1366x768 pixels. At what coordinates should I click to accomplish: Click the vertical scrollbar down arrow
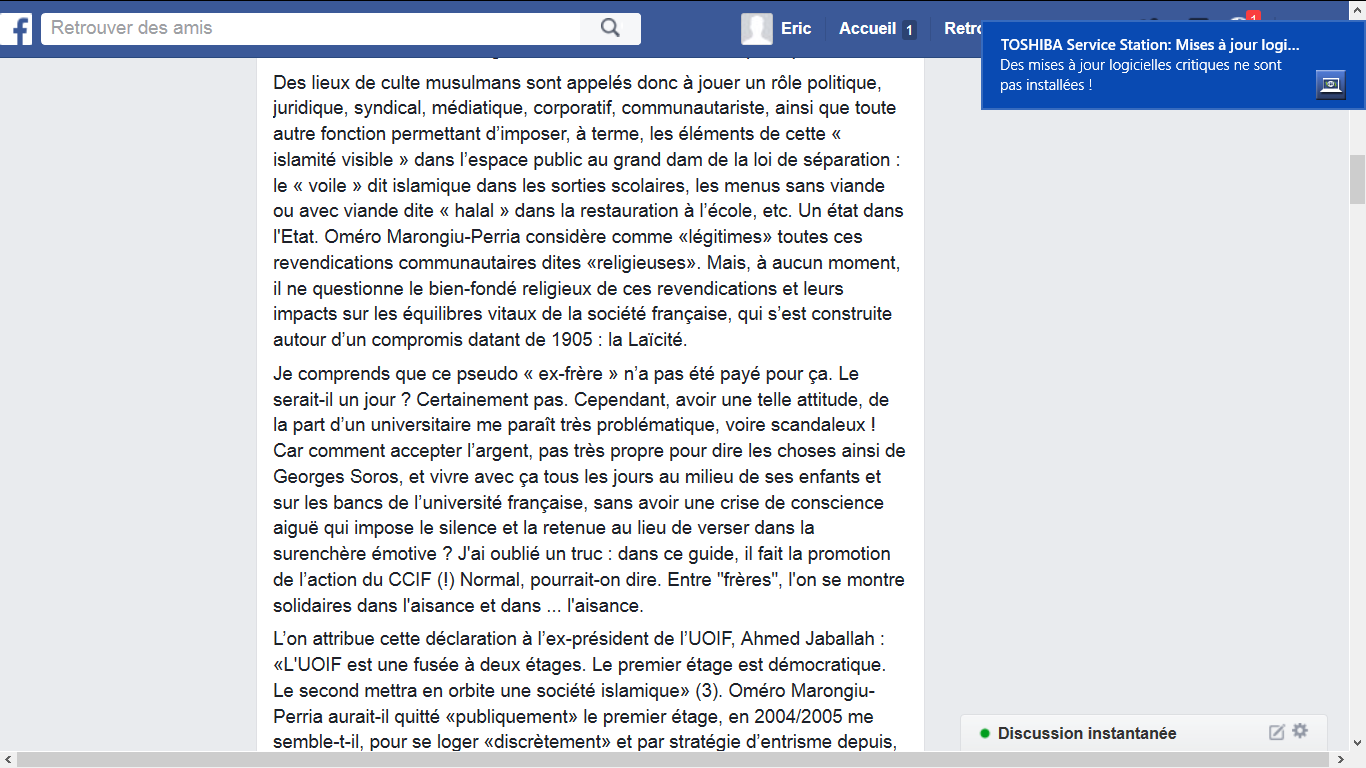click(1357, 742)
